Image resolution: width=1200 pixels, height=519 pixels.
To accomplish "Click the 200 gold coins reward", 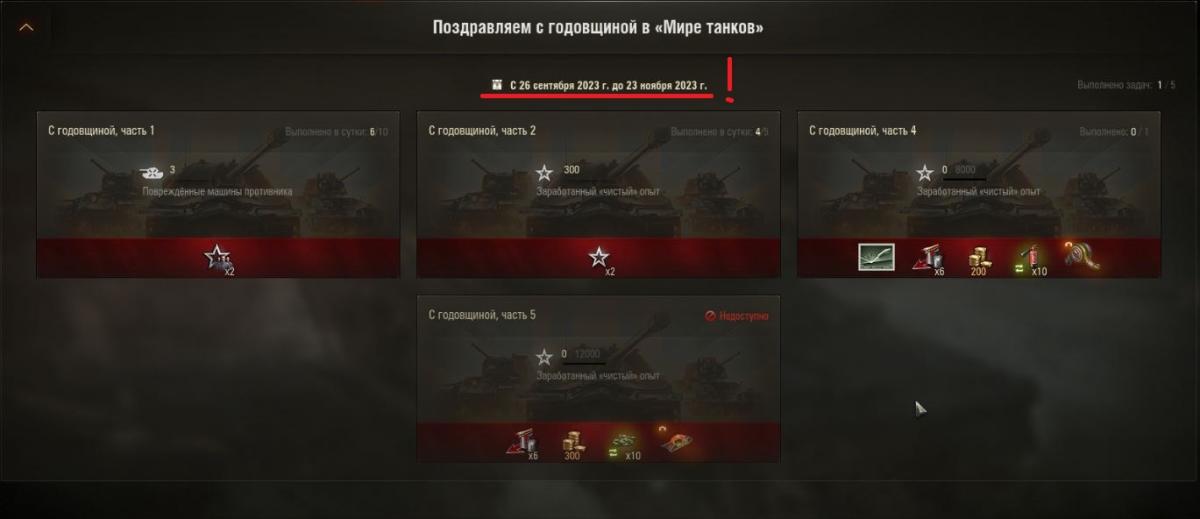I will tap(979, 259).
